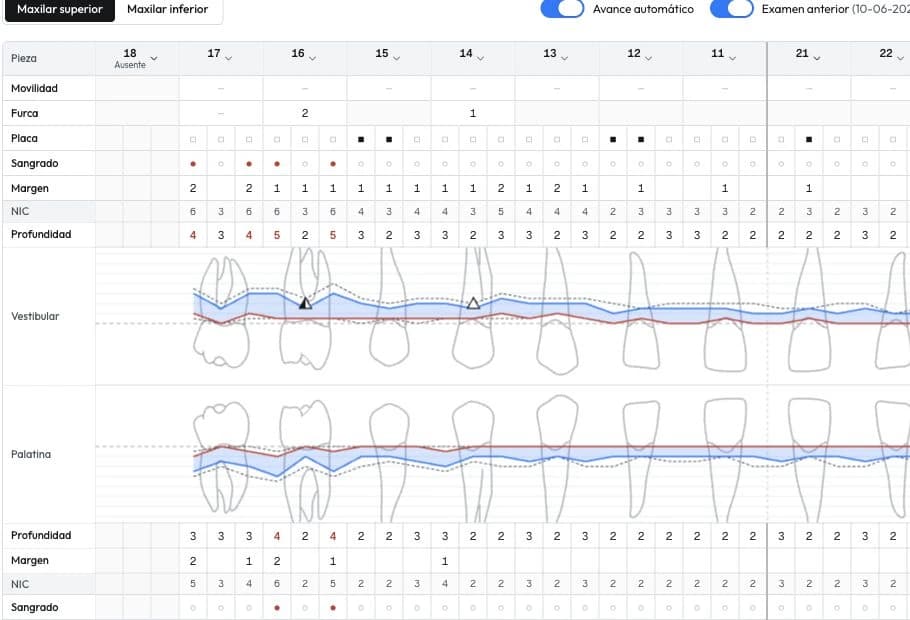Click the Ausente label under tooth 18
This screenshot has height=620, width=910.
pyautogui.click(x=130, y=65)
